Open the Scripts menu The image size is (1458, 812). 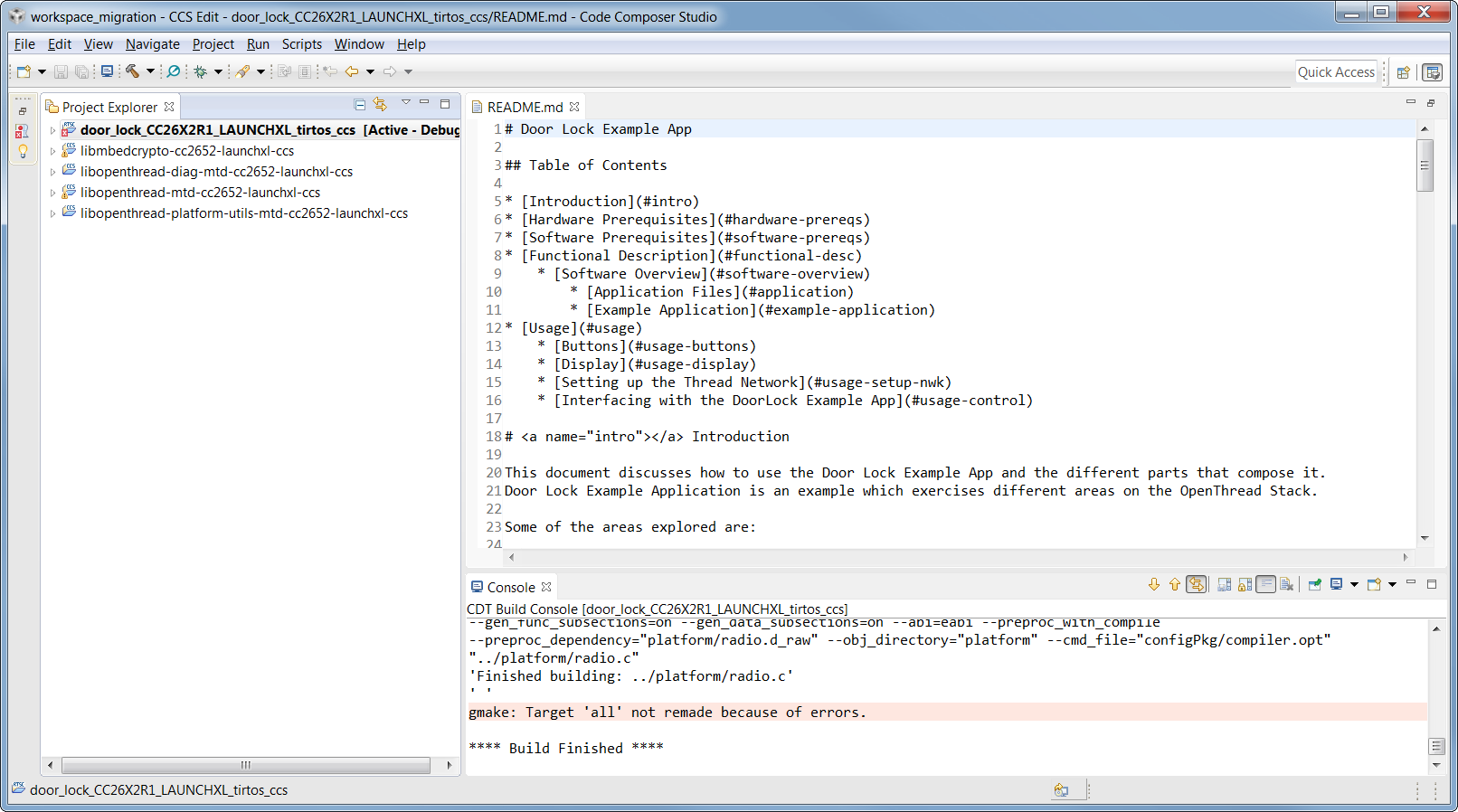[x=302, y=44]
